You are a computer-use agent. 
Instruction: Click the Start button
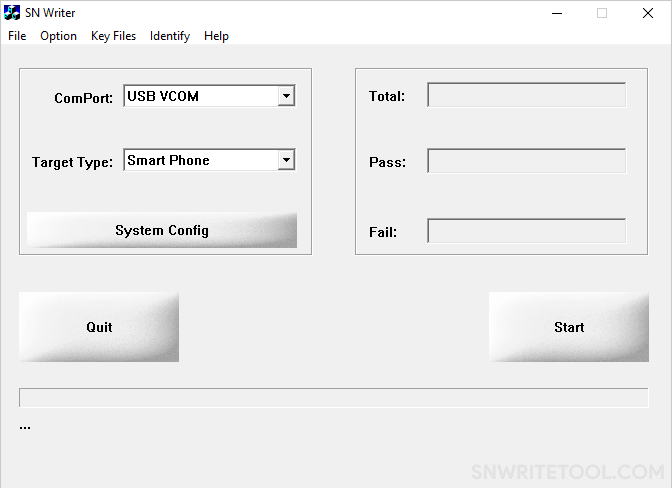[569, 327]
